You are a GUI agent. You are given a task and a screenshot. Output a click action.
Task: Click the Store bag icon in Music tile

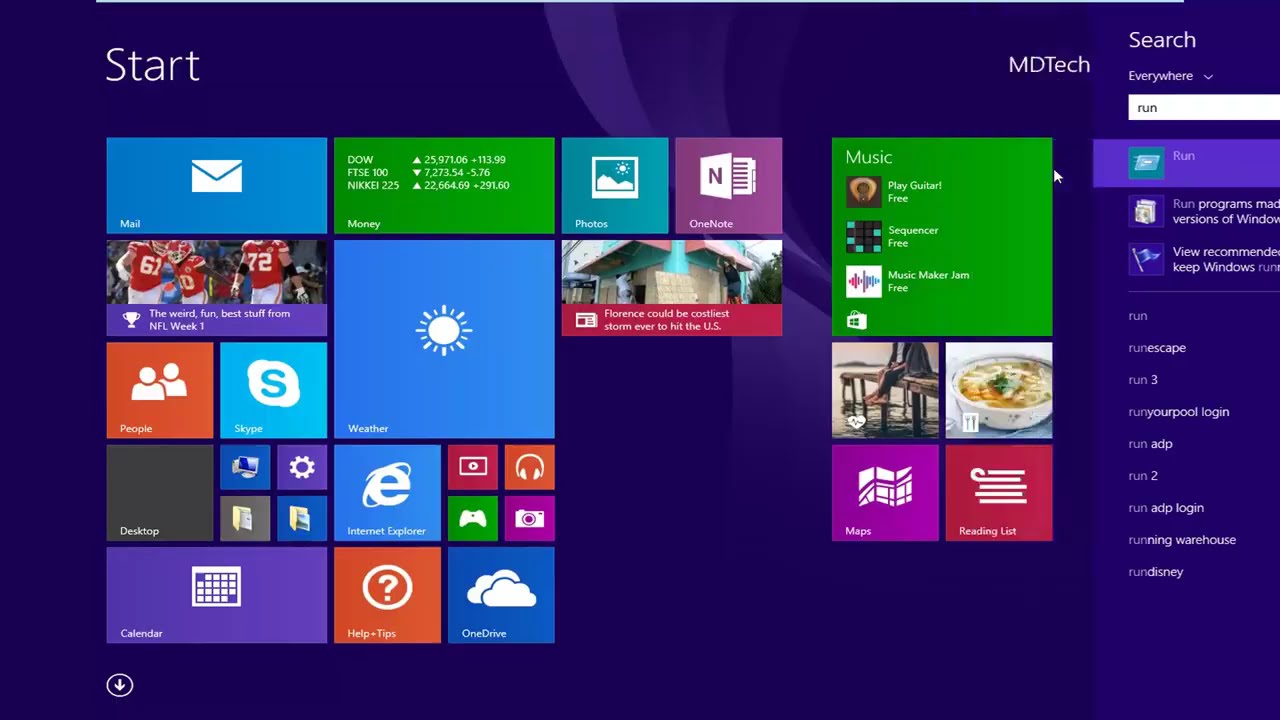tap(856, 321)
